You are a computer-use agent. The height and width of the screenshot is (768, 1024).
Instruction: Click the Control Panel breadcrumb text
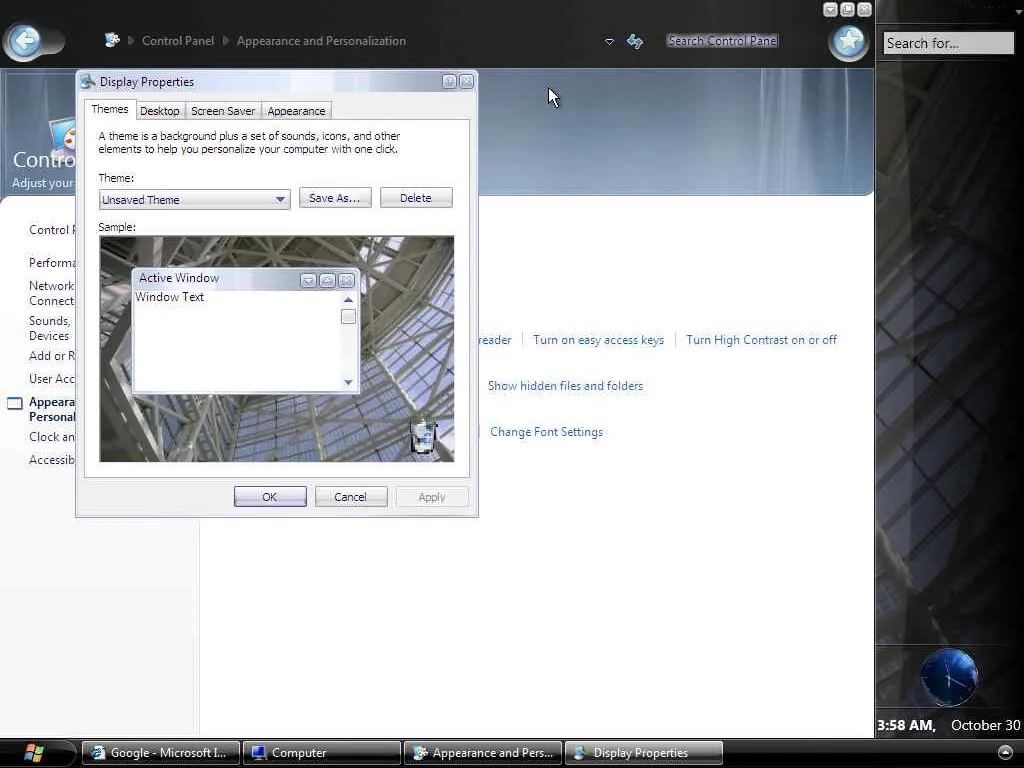(x=178, y=40)
